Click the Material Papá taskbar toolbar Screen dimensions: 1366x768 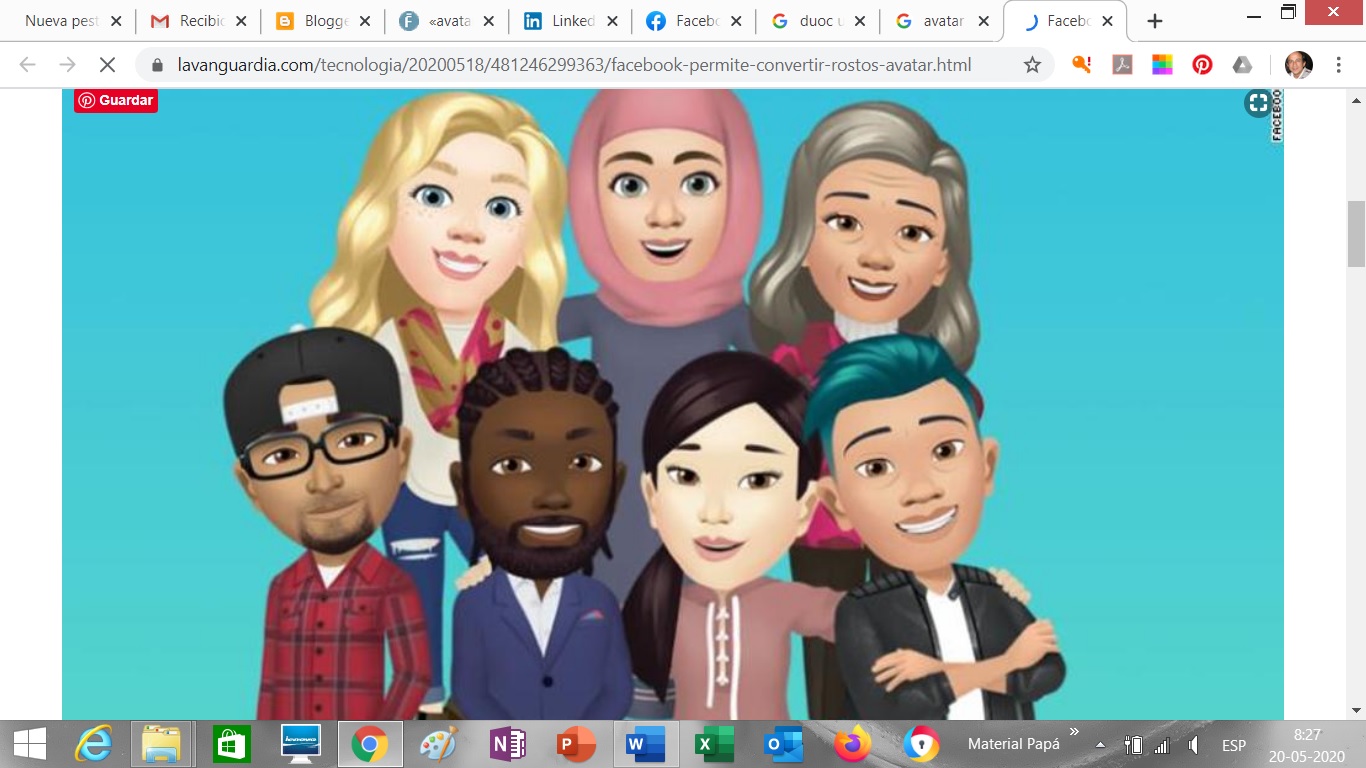click(x=1013, y=745)
